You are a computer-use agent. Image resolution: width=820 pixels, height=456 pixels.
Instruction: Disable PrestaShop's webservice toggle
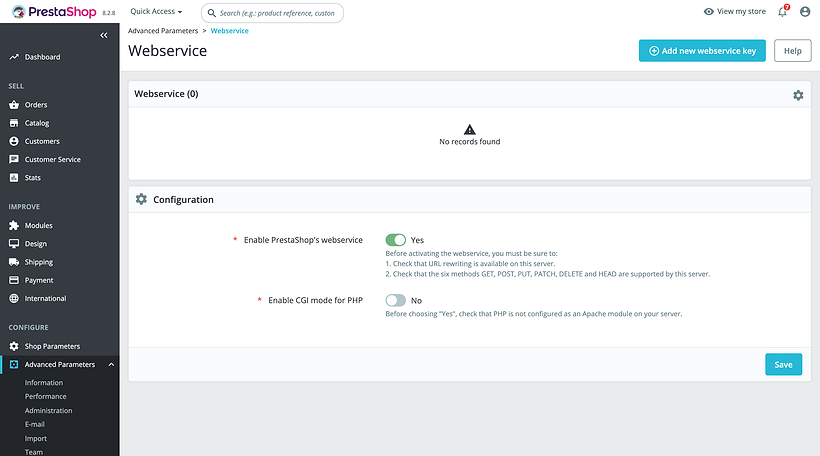coord(396,240)
